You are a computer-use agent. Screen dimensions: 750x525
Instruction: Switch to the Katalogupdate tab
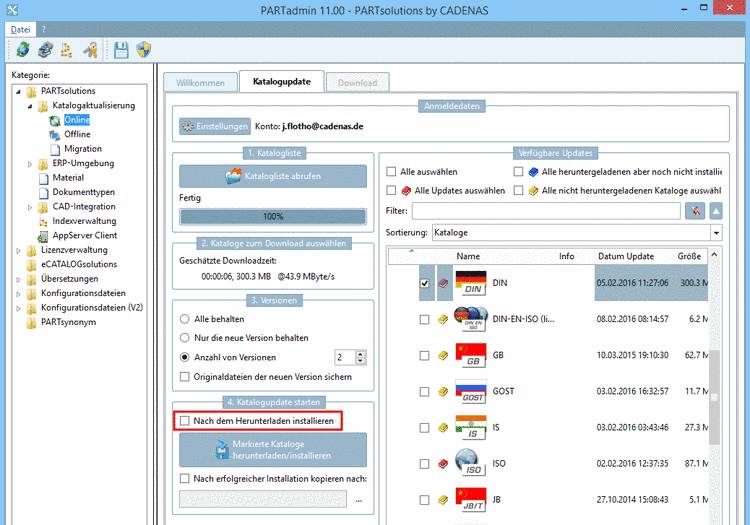point(282,81)
